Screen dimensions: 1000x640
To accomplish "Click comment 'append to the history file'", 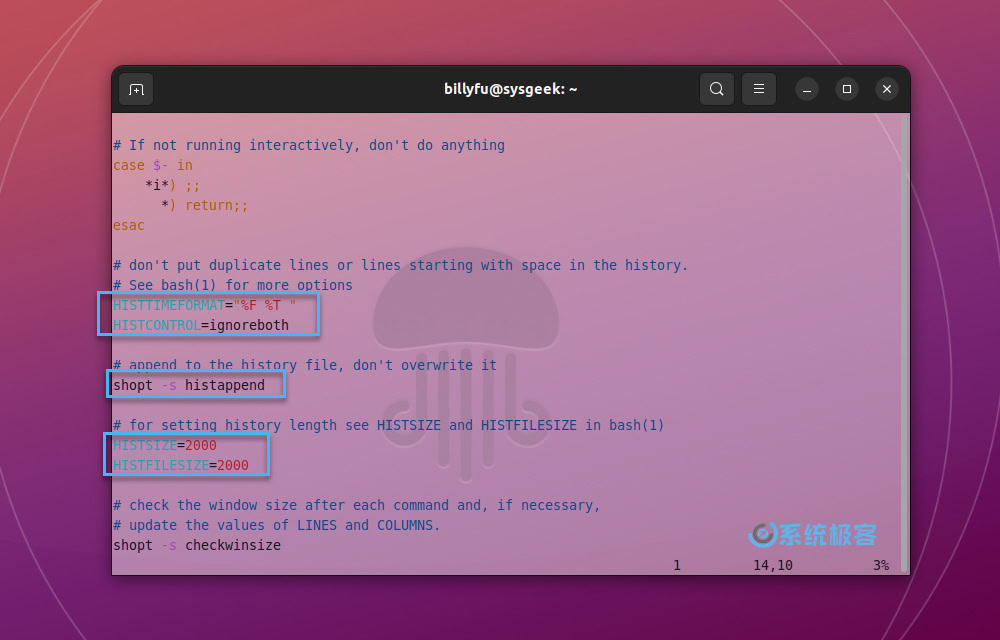I will pos(305,365).
